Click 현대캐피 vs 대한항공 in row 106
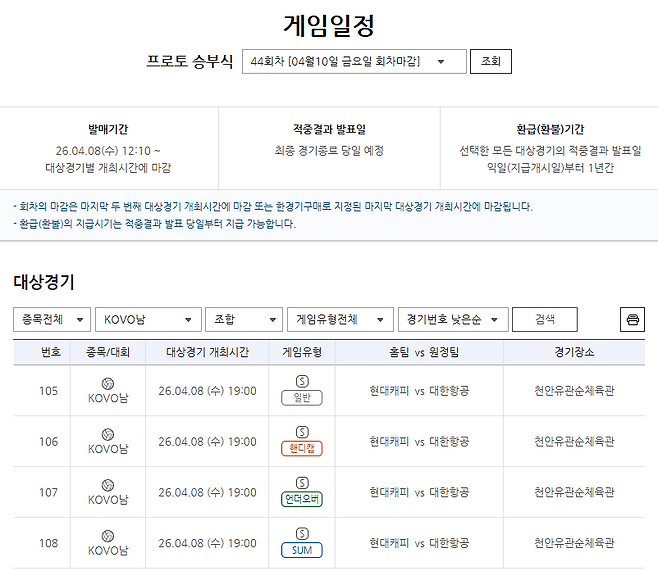Screen dimensions: 658x571 [x=419, y=442]
